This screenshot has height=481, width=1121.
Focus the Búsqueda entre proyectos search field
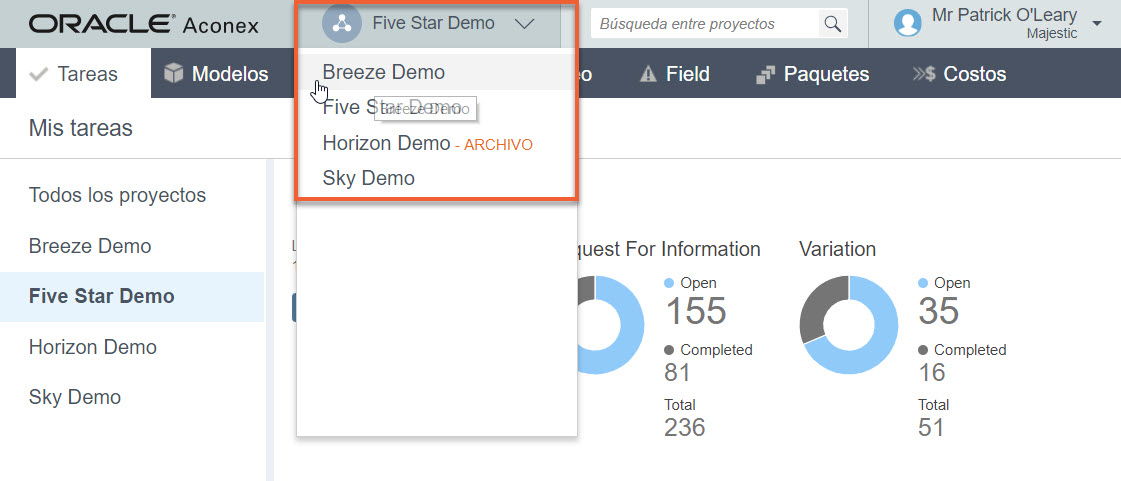pos(705,24)
